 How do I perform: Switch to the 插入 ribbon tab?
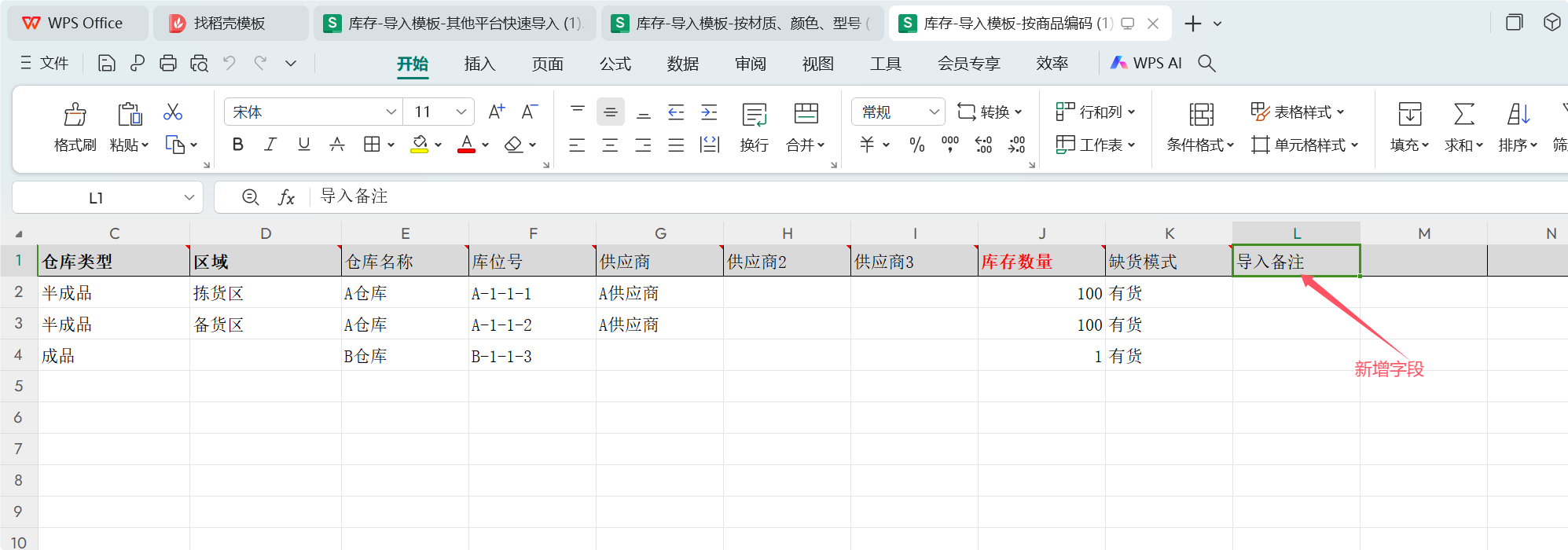point(479,64)
